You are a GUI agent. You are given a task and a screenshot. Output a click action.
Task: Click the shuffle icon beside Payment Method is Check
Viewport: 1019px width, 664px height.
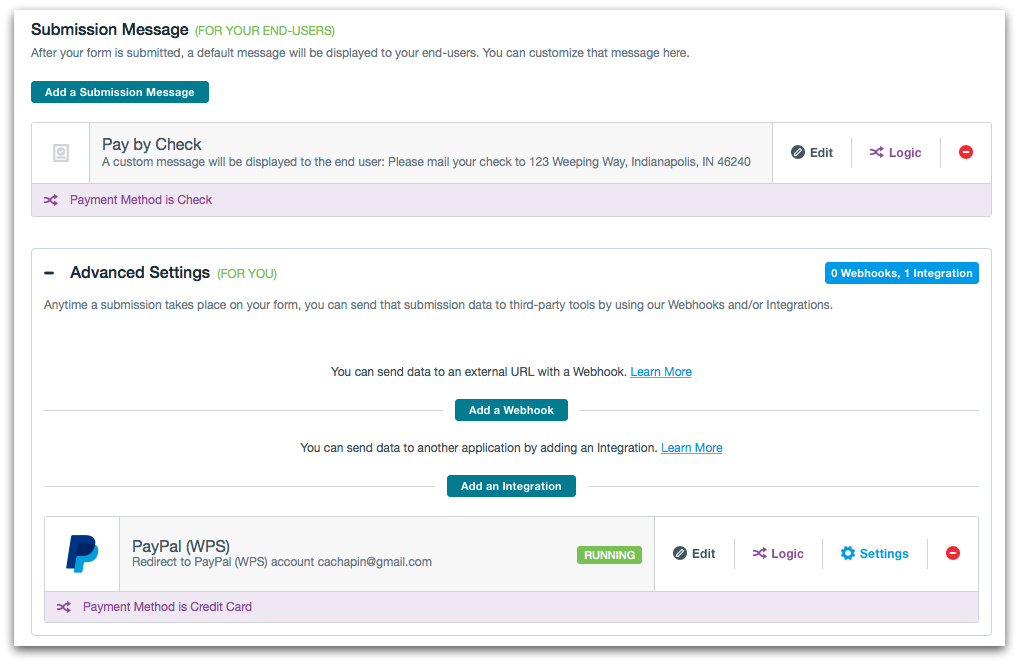tap(51, 200)
